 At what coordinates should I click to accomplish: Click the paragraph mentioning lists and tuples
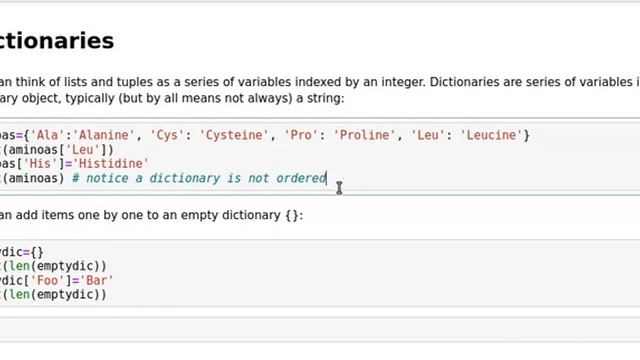tap(320, 90)
